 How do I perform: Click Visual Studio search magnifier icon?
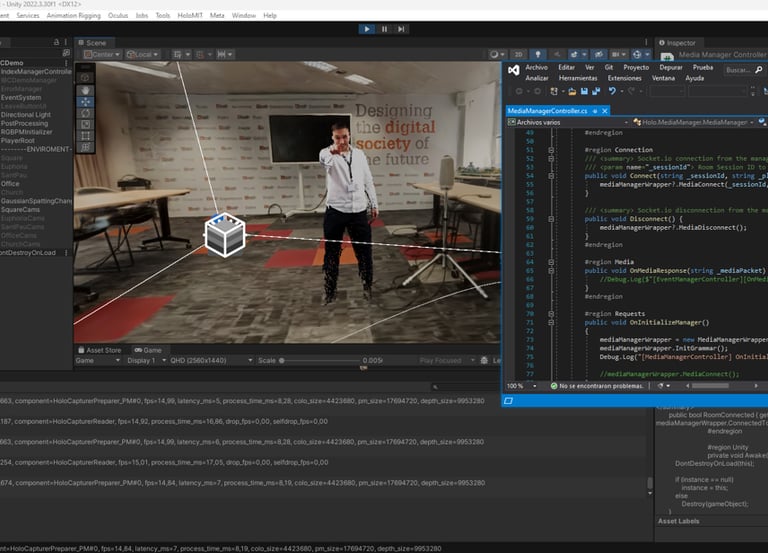click(x=759, y=70)
